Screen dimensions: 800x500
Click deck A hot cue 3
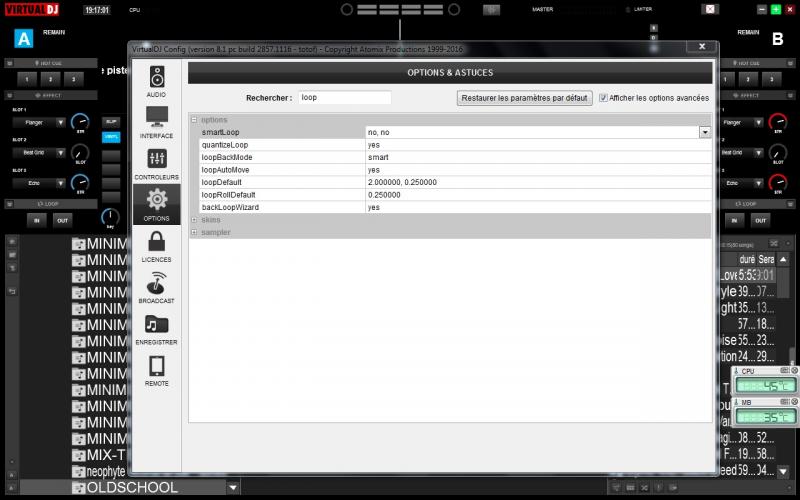73,79
